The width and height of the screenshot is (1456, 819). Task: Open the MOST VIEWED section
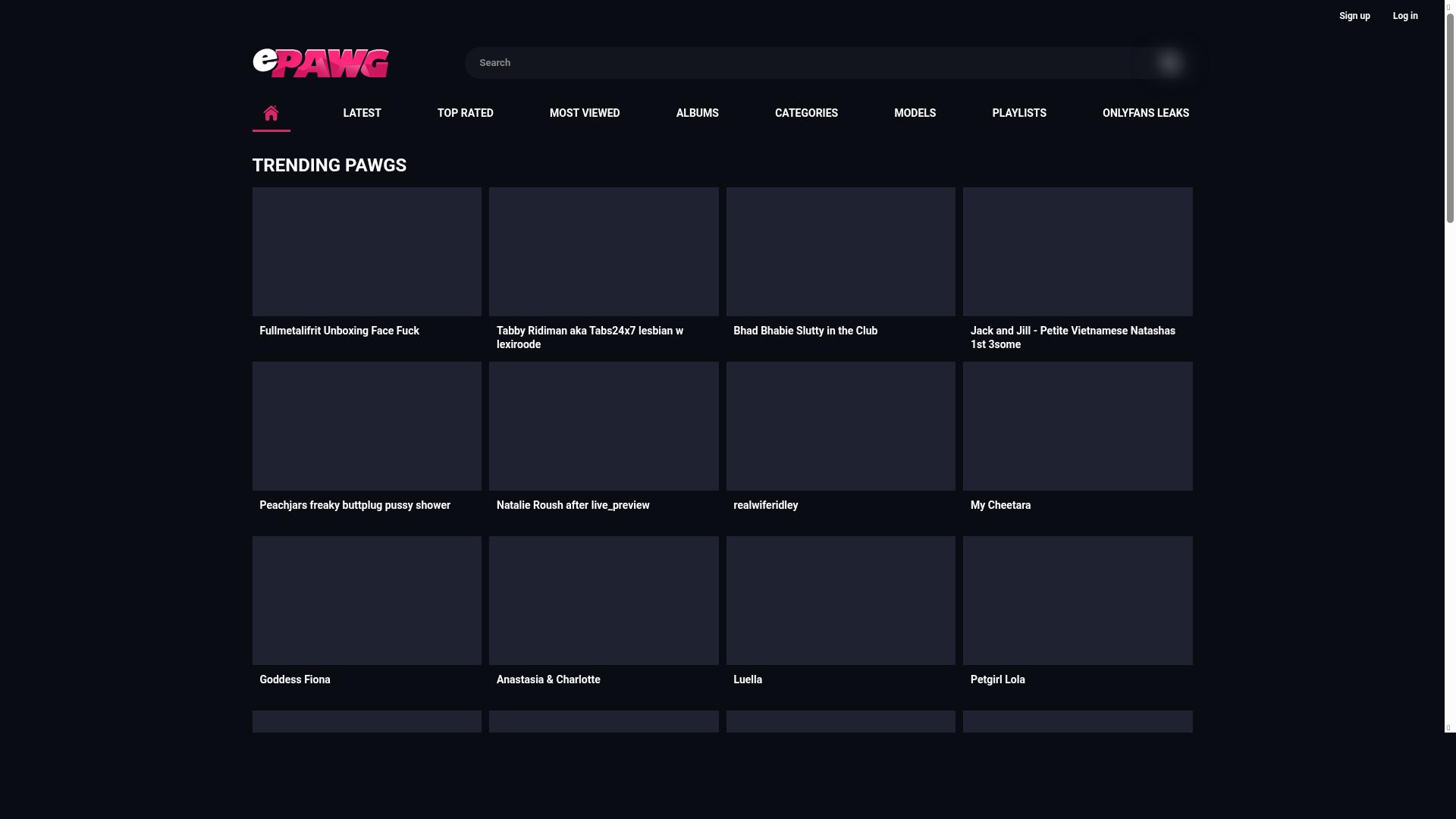point(585,113)
